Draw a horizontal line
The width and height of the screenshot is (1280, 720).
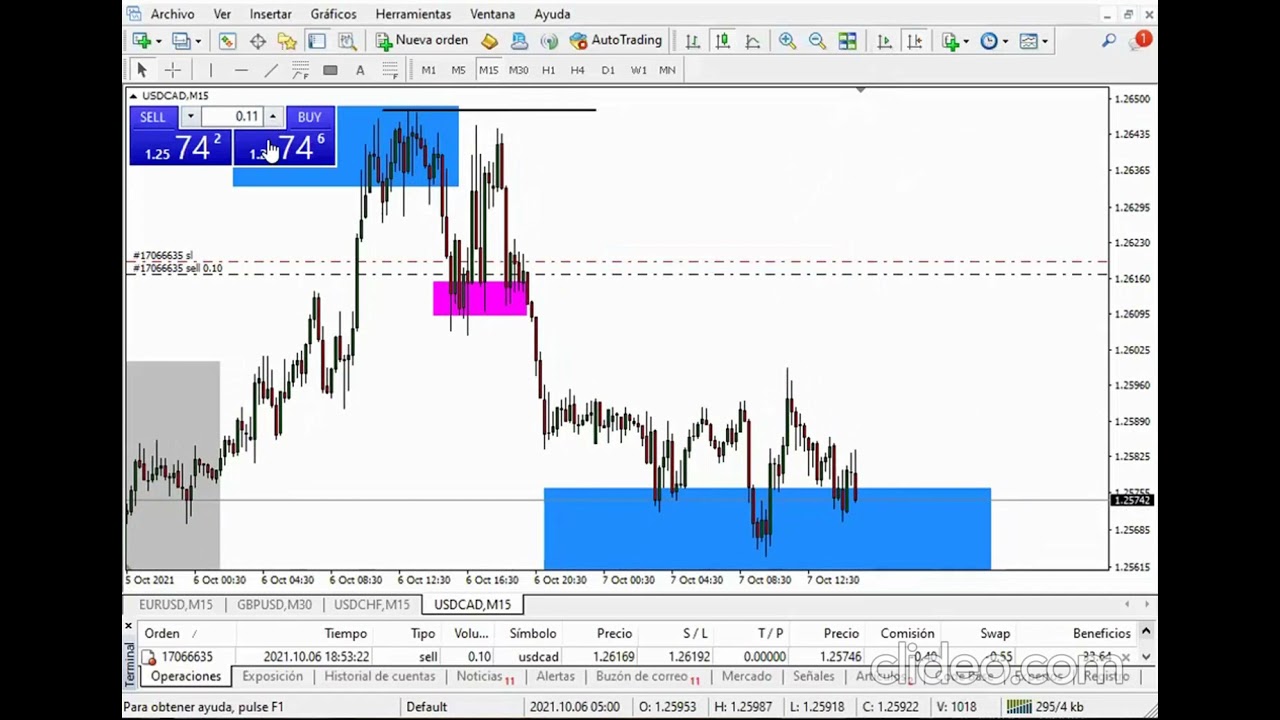[x=240, y=70]
